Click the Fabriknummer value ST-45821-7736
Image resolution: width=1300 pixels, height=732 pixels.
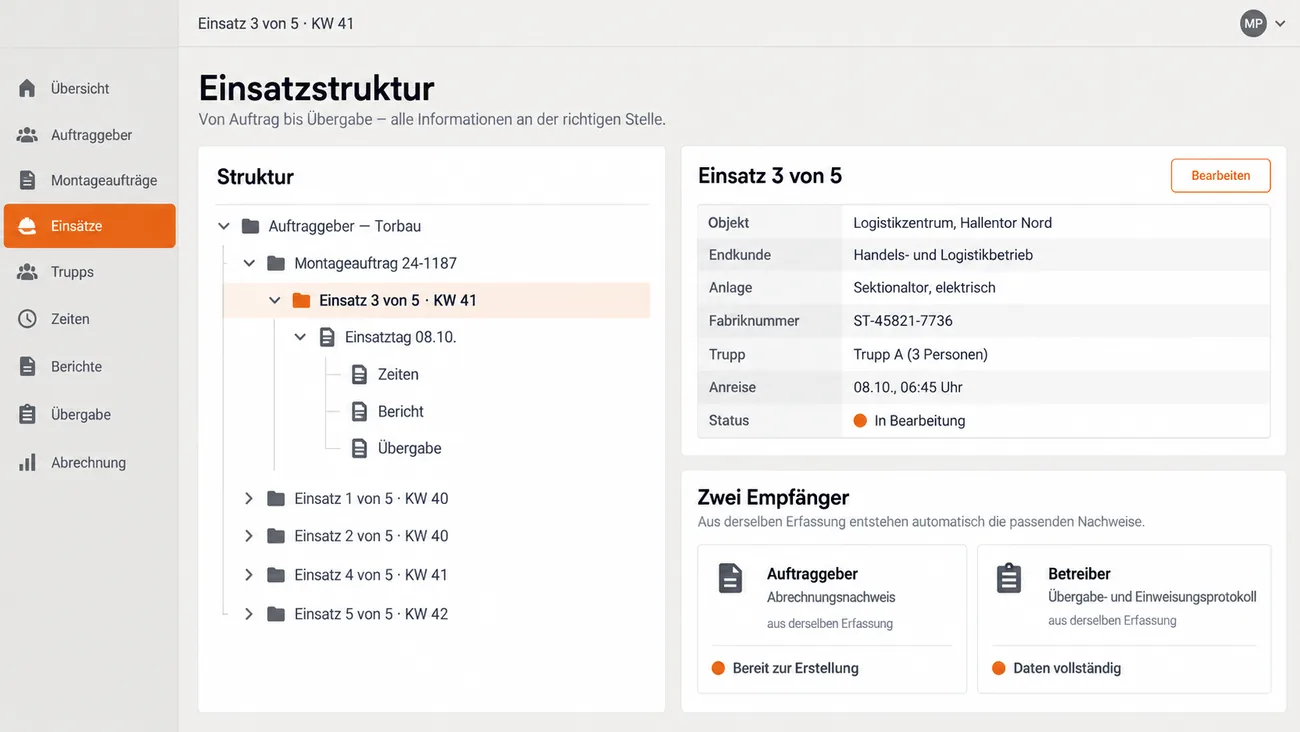903,321
